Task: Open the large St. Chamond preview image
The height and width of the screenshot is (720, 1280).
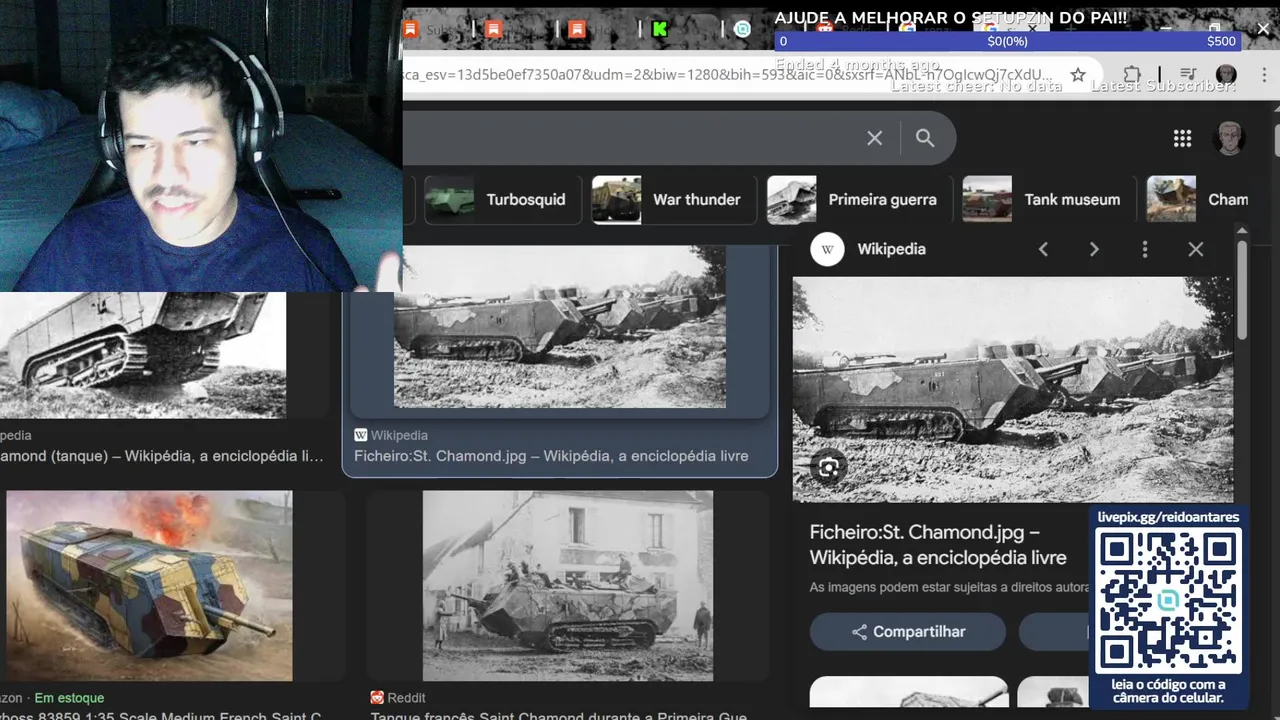Action: [x=1013, y=389]
